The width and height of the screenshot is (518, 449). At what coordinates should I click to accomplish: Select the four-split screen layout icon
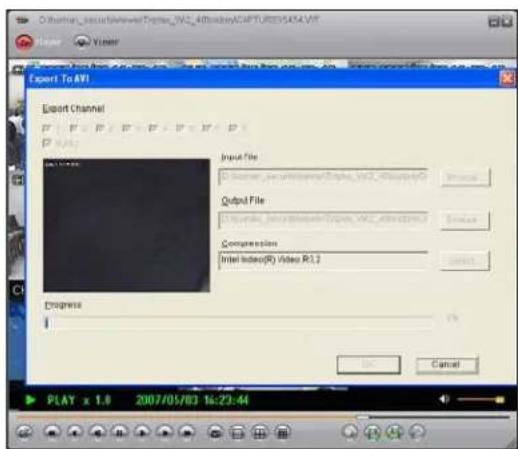260,432
